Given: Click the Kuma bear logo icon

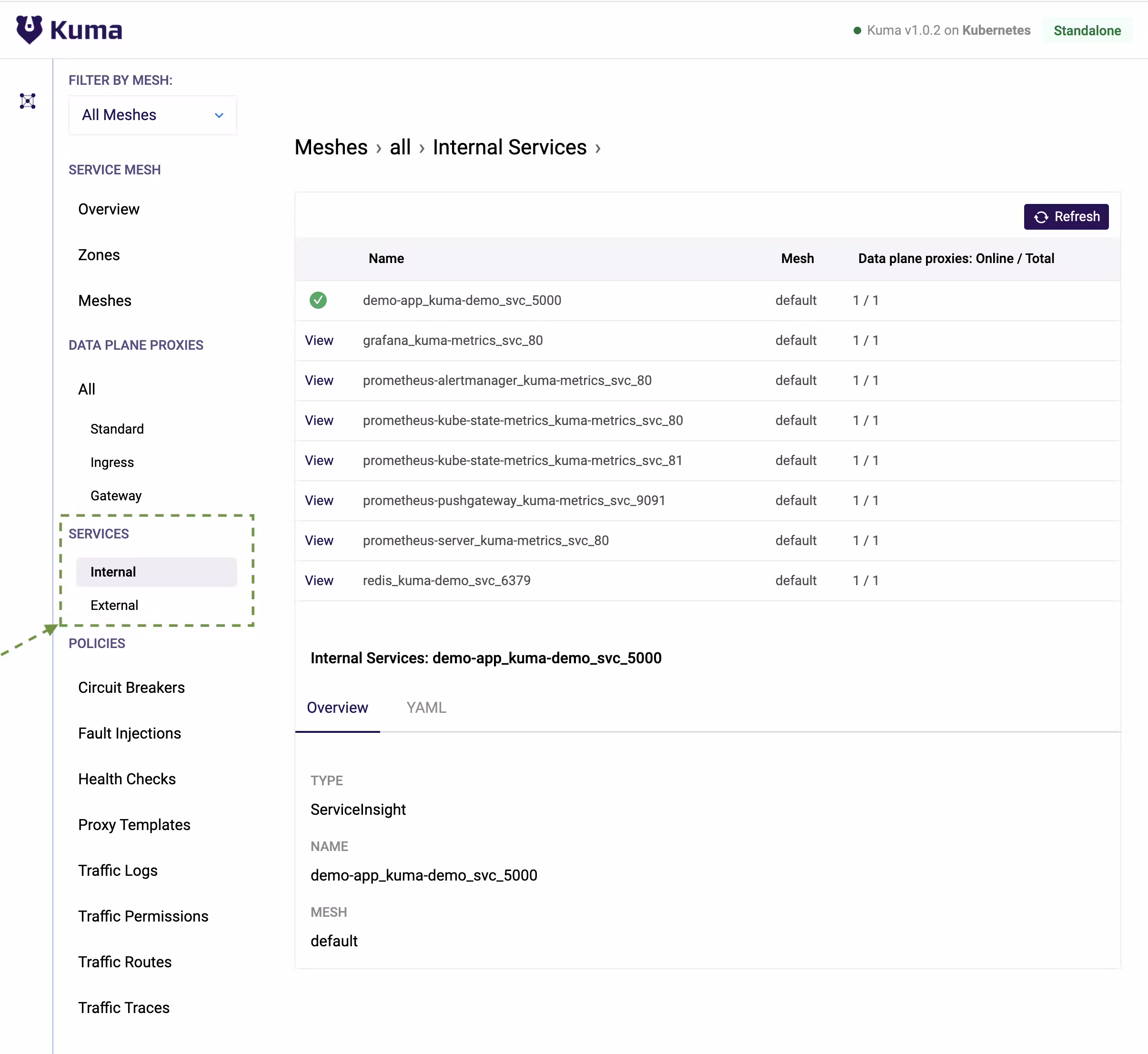Looking at the screenshot, I should tap(29, 30).
